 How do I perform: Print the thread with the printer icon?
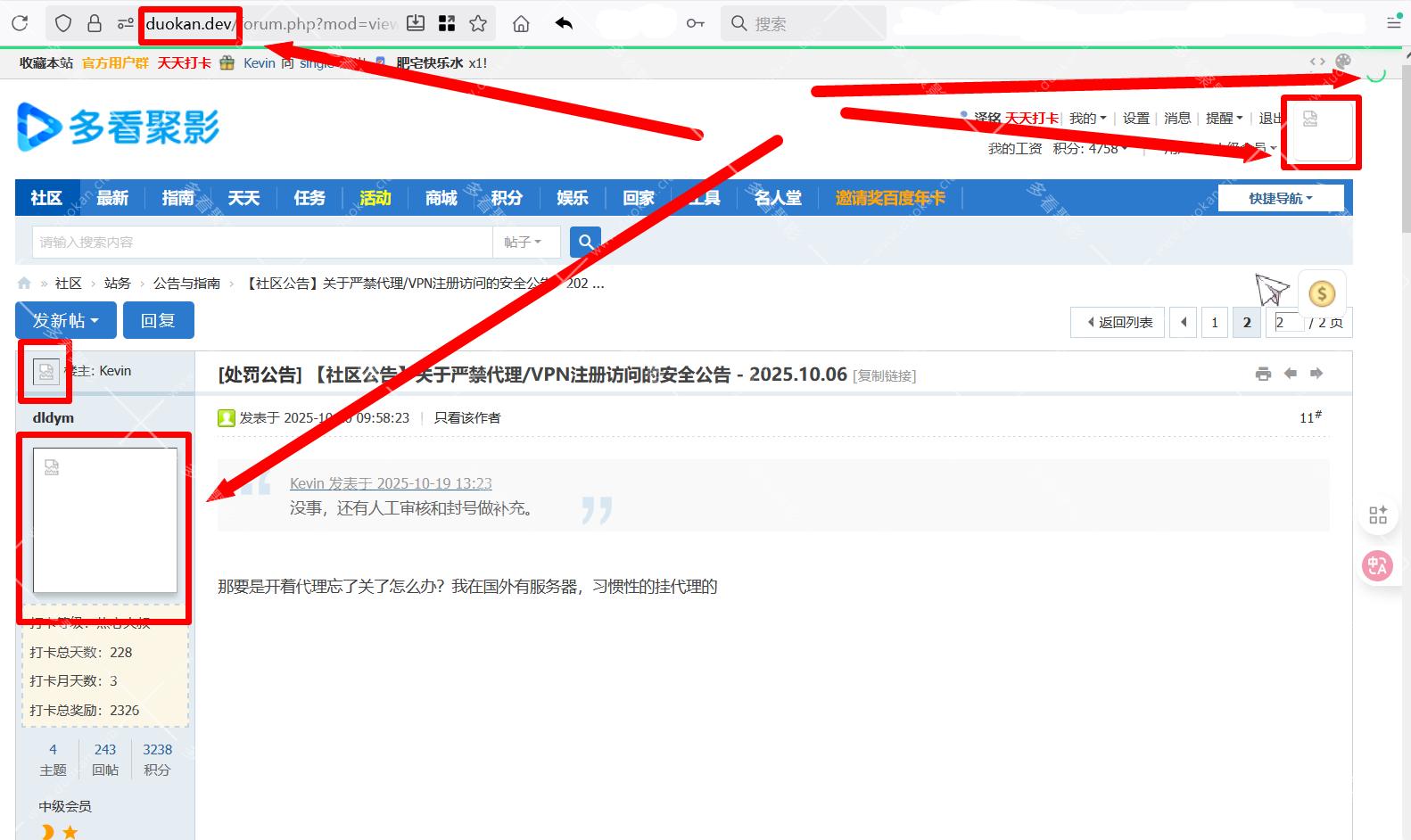click(x=1263, y=374)
